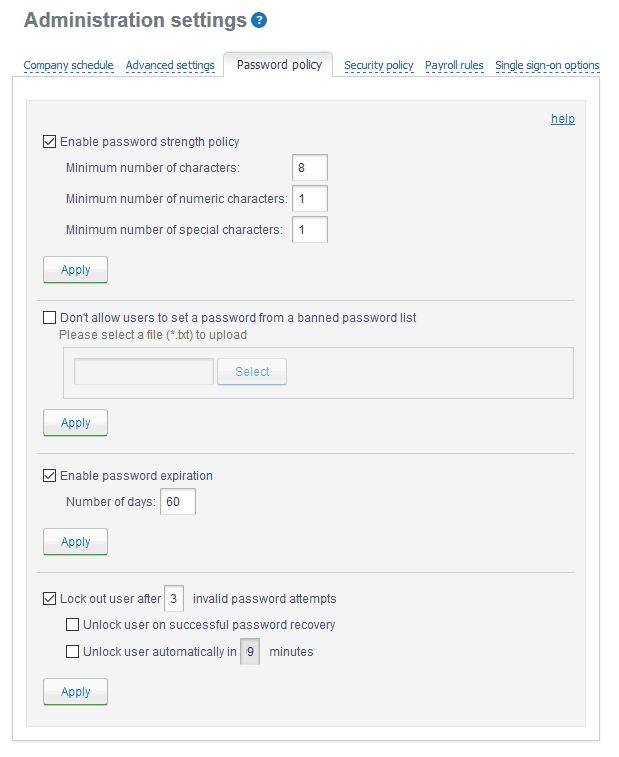Switch to Advanced settings tab
This screenshot has width=619, height=757.
coord(170,65)
